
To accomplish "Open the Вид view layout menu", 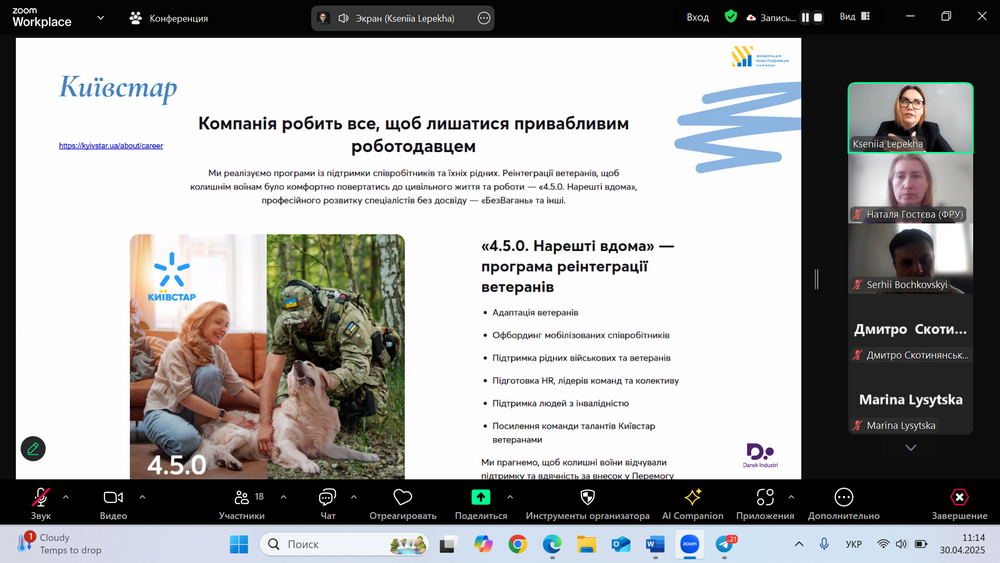I will pyautogui.click(x=853, y=17).
